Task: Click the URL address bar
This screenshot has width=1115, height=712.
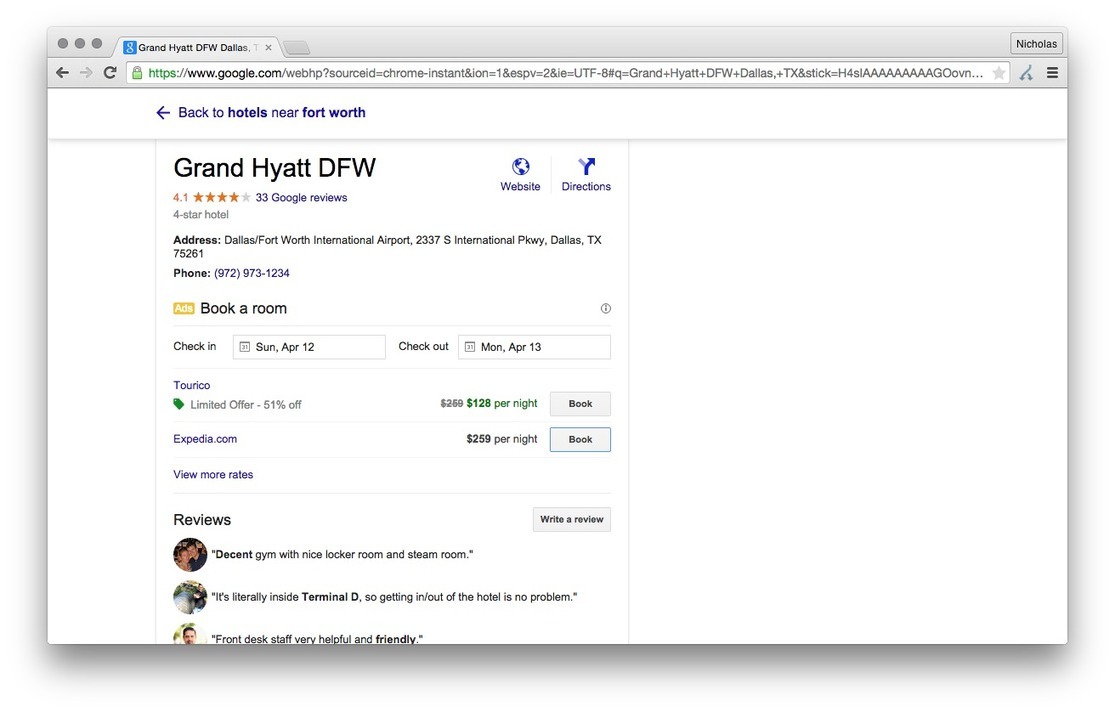Action: click(x=566, y=73)
